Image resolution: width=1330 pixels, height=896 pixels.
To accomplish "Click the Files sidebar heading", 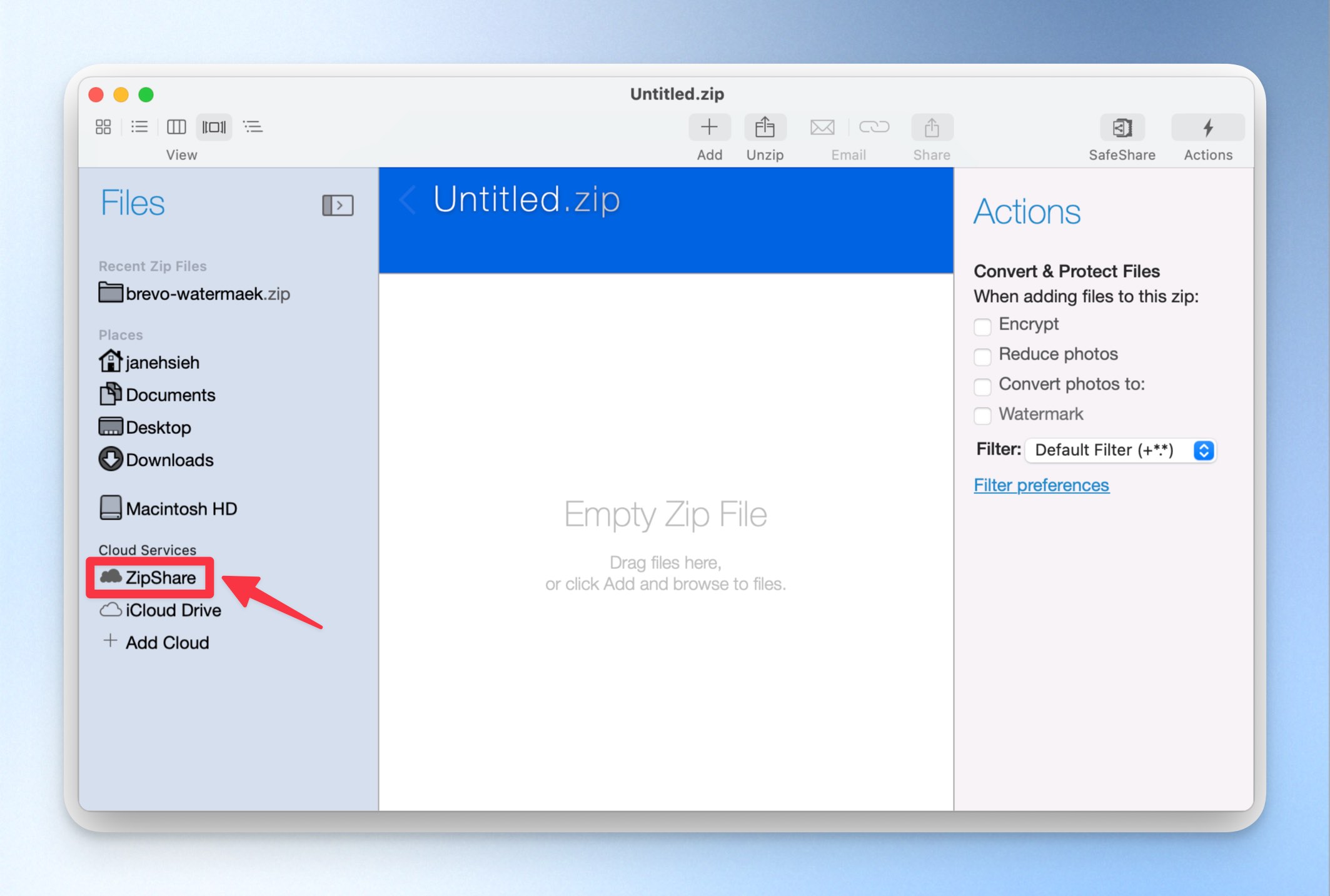I will (133, 203).
